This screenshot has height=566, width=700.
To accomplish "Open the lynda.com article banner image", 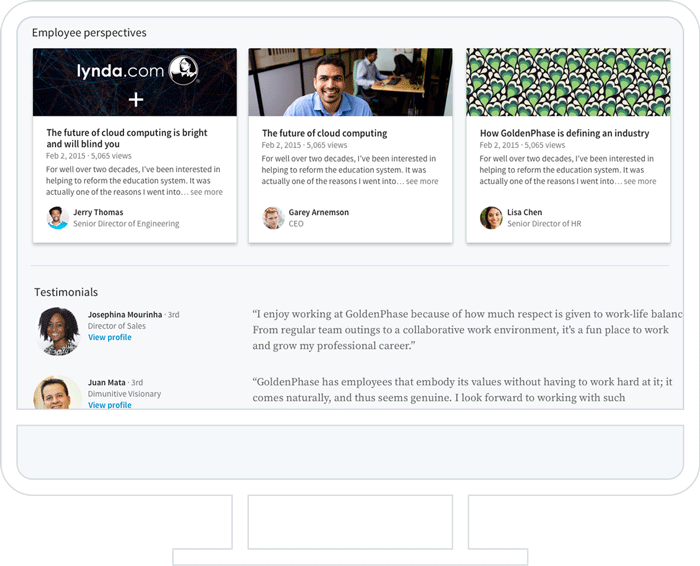I will [135, 82].
